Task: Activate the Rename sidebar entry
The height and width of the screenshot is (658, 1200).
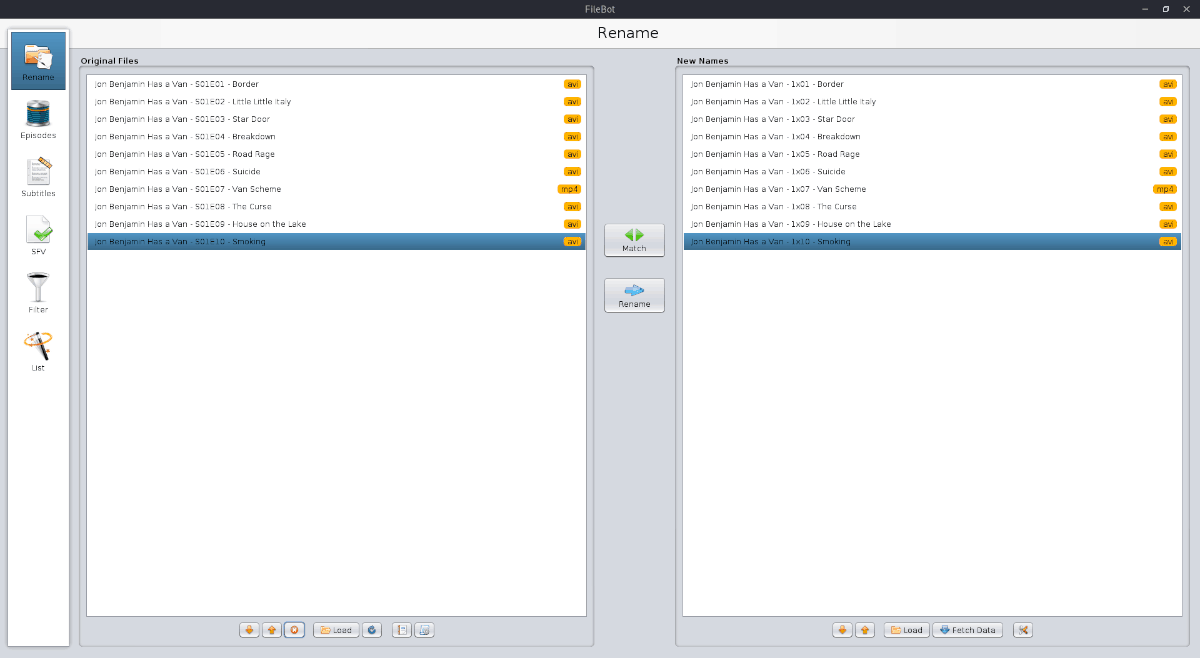Action: 37,60
